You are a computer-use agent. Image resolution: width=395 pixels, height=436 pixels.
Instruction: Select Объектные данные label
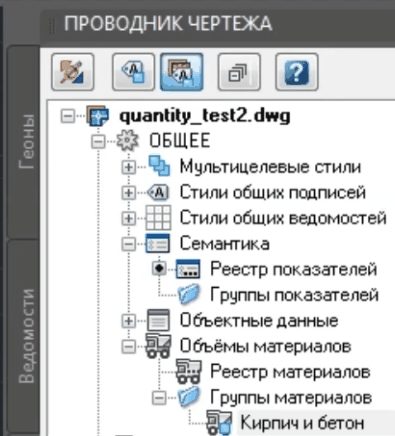click(x=259, y=320)
